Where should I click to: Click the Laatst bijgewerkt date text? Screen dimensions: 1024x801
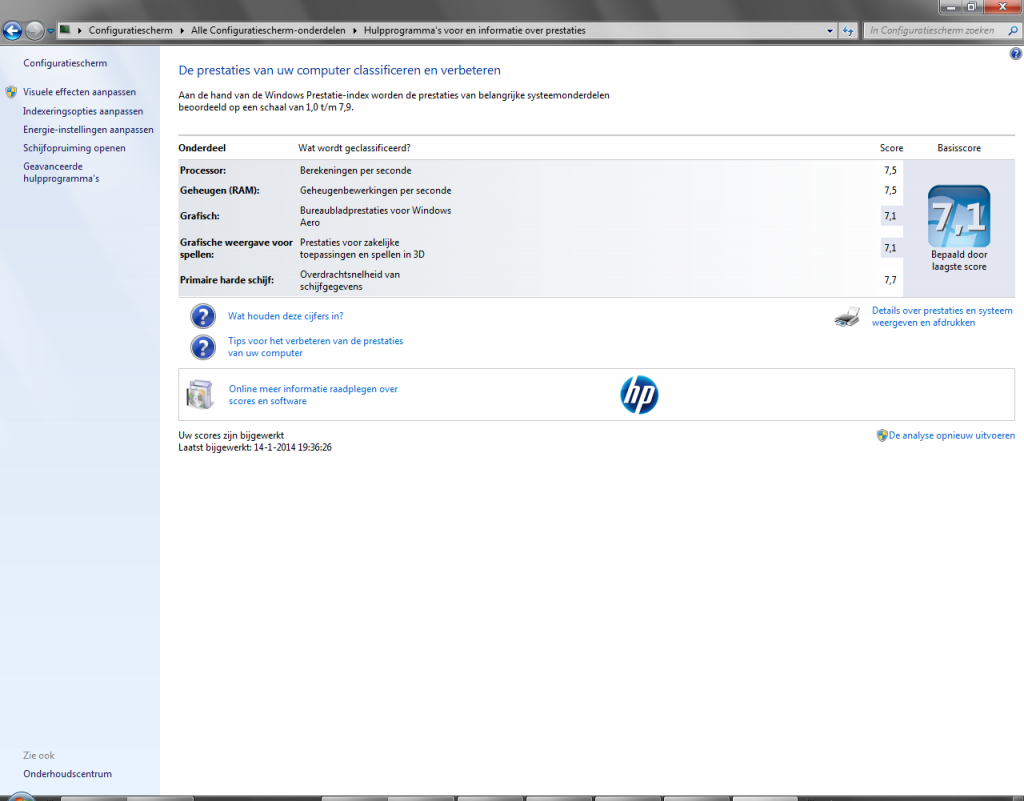pos(255,448)
